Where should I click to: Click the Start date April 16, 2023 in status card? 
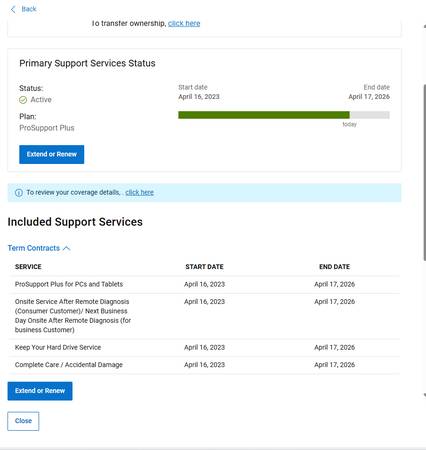click(199, 97)
